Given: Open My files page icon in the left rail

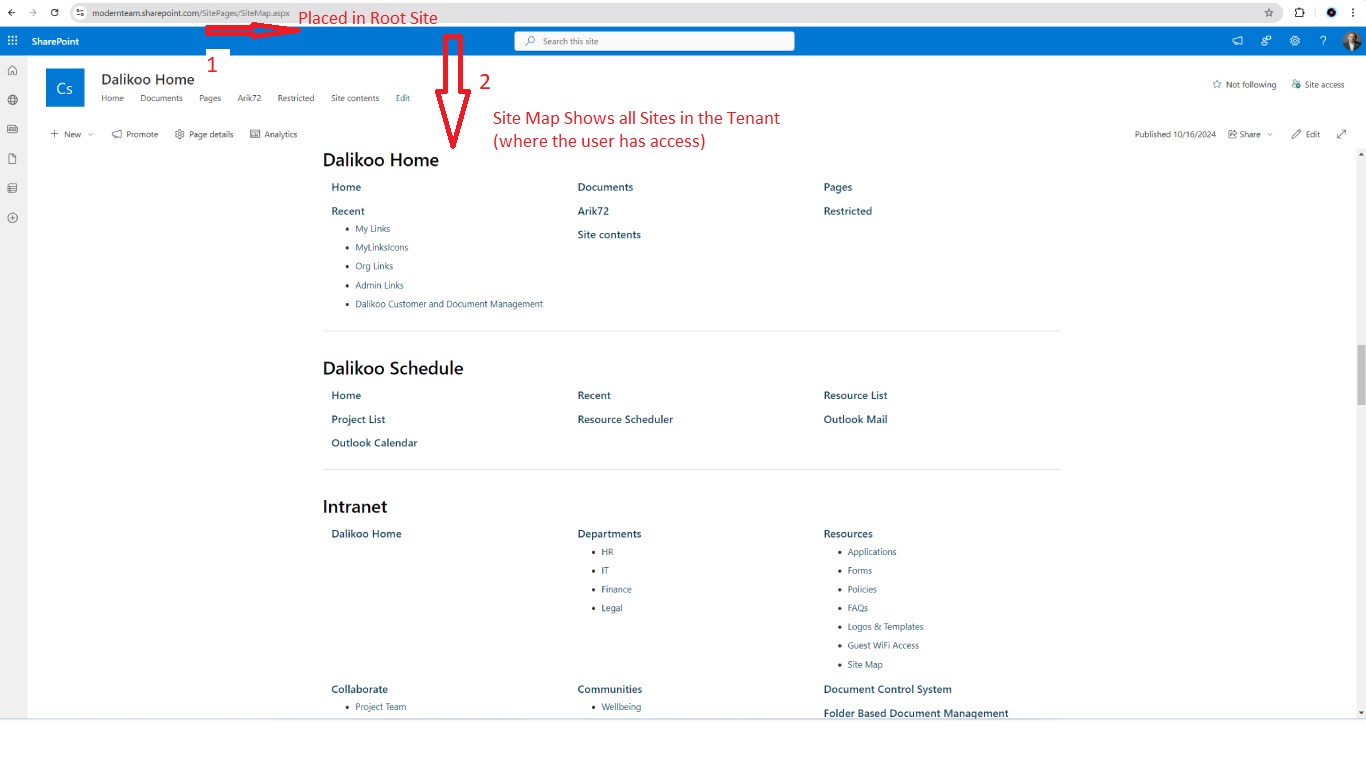Looking at the screenshot, I should pyautogui.click(x=13, y=159).
